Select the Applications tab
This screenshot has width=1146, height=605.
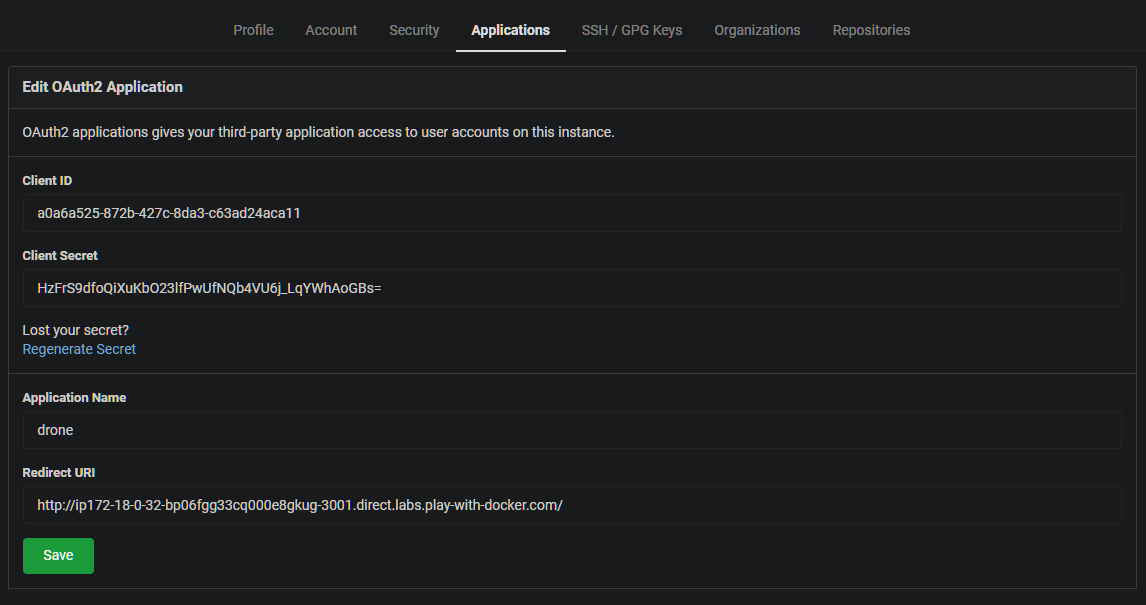click(x=510, y=30)
